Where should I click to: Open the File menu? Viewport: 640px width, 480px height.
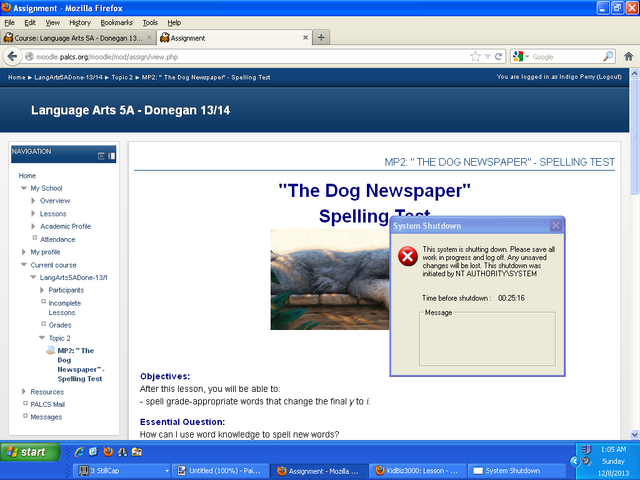(x=9, y=22)
